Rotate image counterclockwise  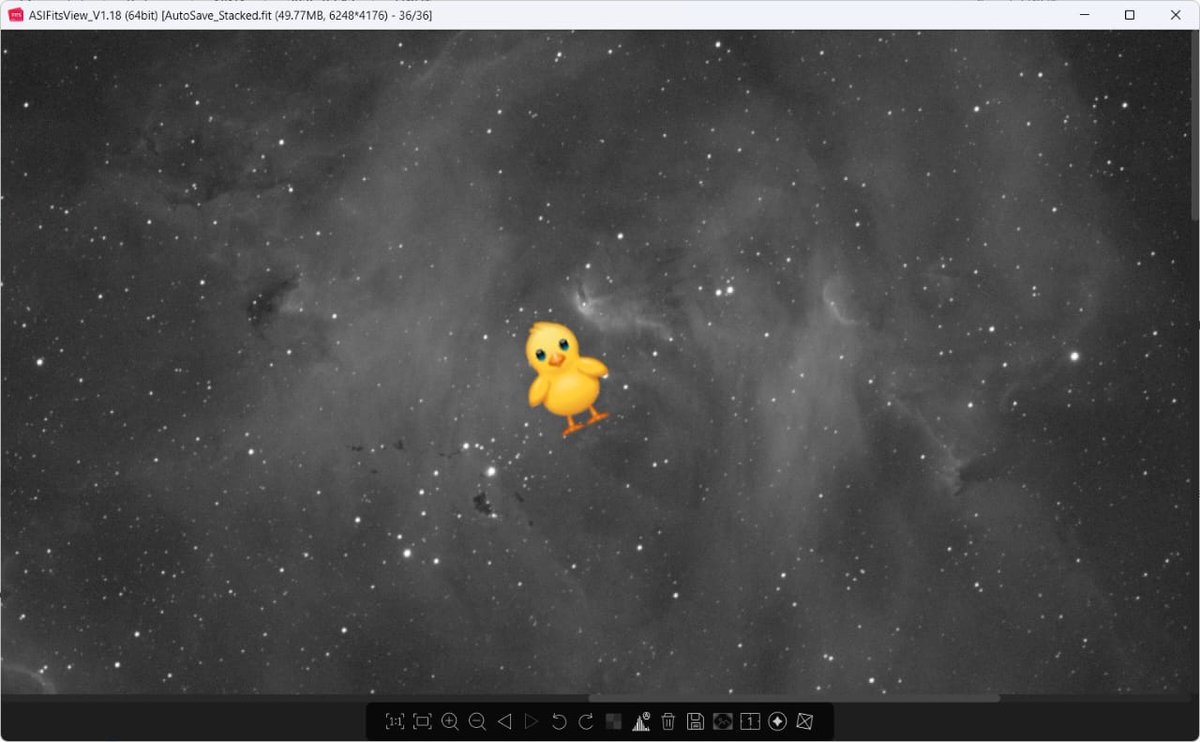[x=559, y=721]
